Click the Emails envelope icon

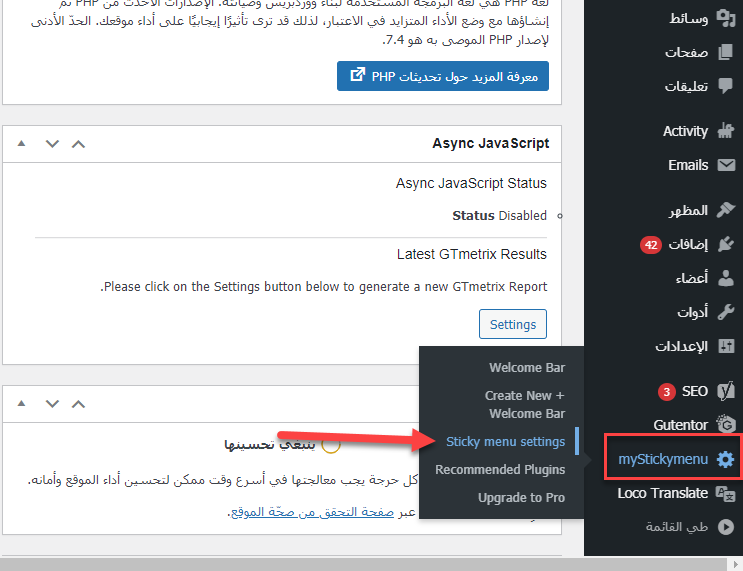(726, 165)
